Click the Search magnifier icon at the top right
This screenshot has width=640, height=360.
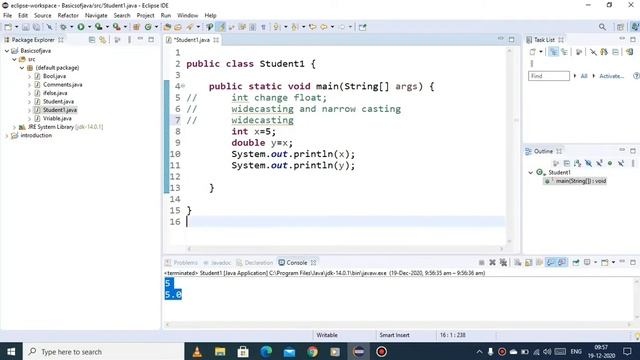click(602, 27)
